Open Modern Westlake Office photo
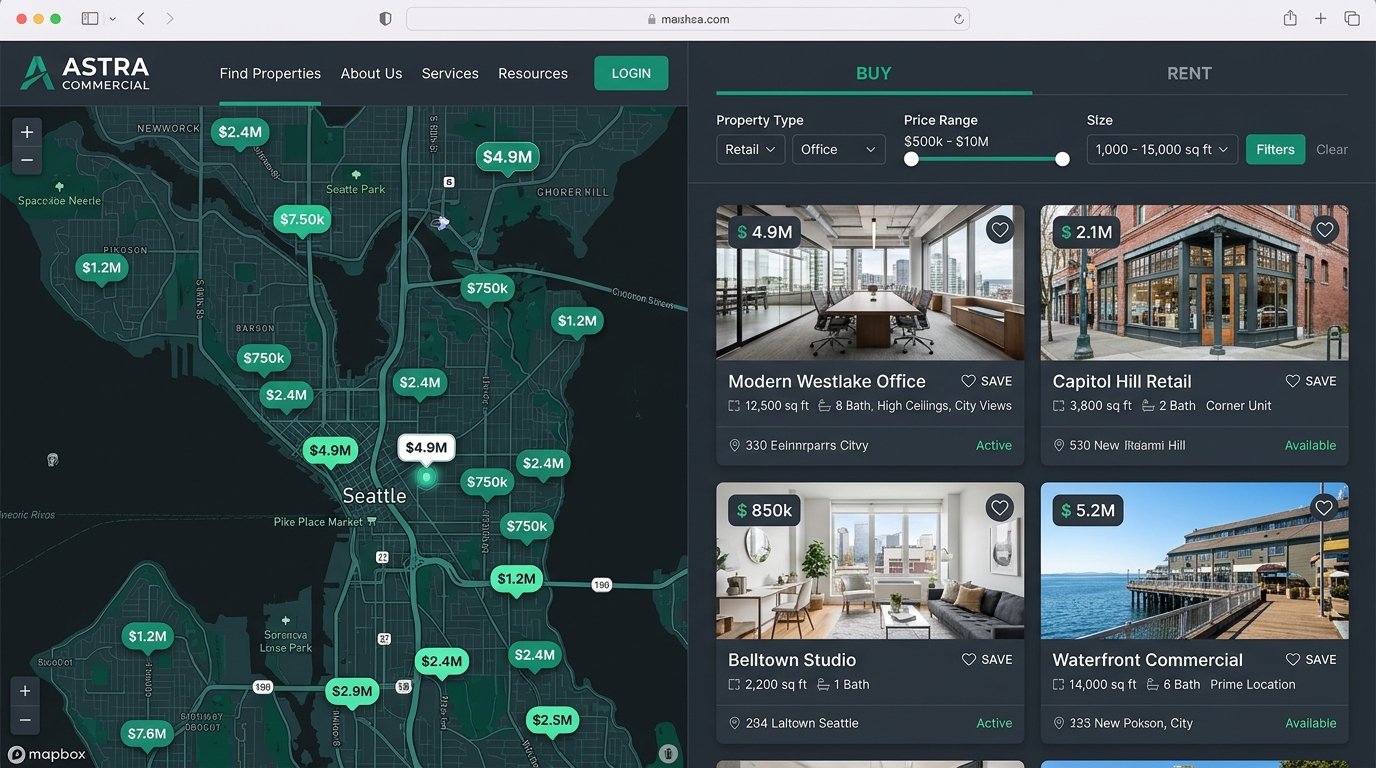This screenshot has height=768, width=1376. 870,282
